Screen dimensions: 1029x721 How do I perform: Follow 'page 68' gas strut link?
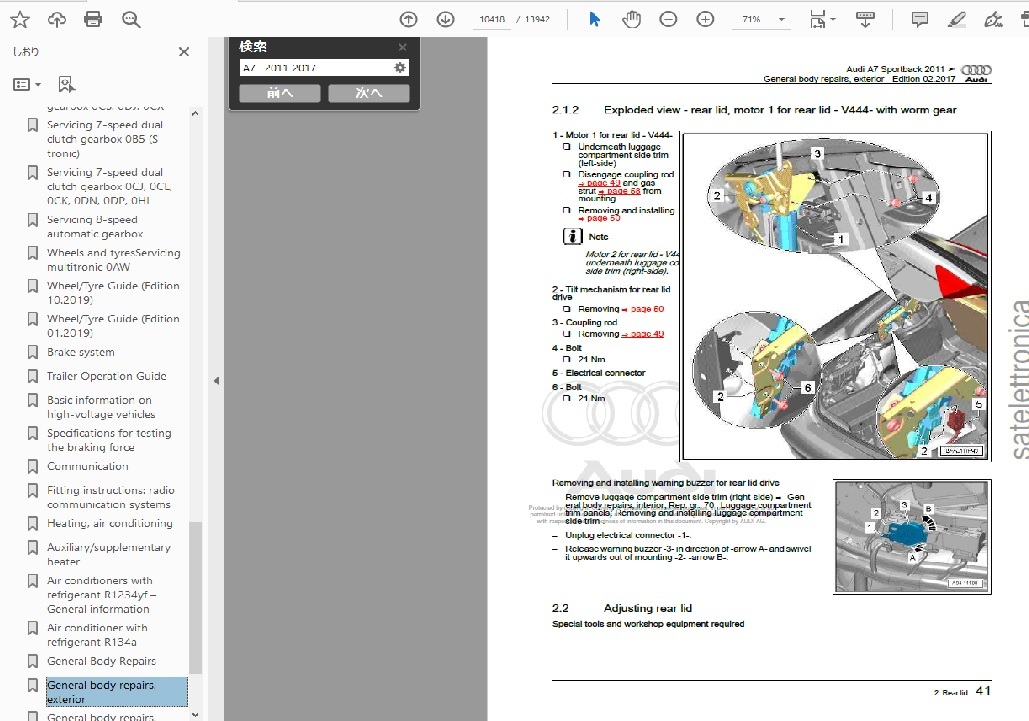click(x=619, y=191)
